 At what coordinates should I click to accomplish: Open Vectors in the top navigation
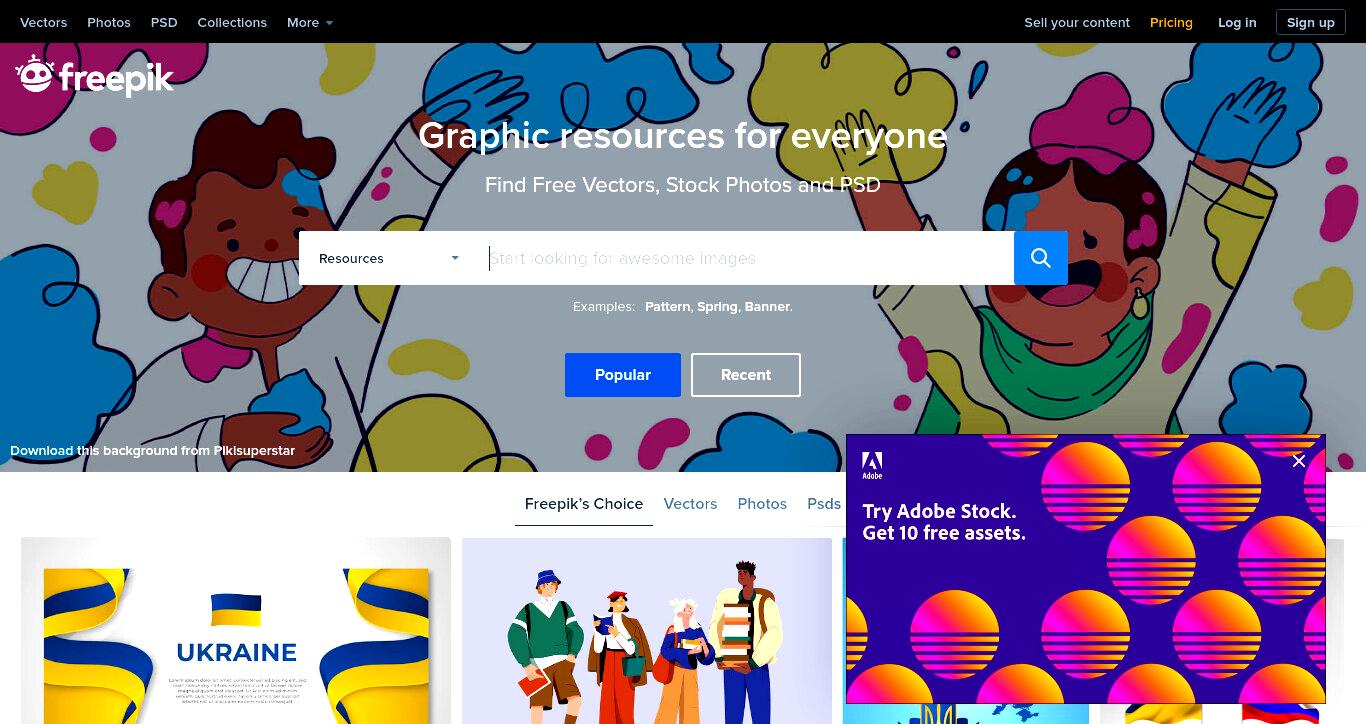(x=44, y=22)
